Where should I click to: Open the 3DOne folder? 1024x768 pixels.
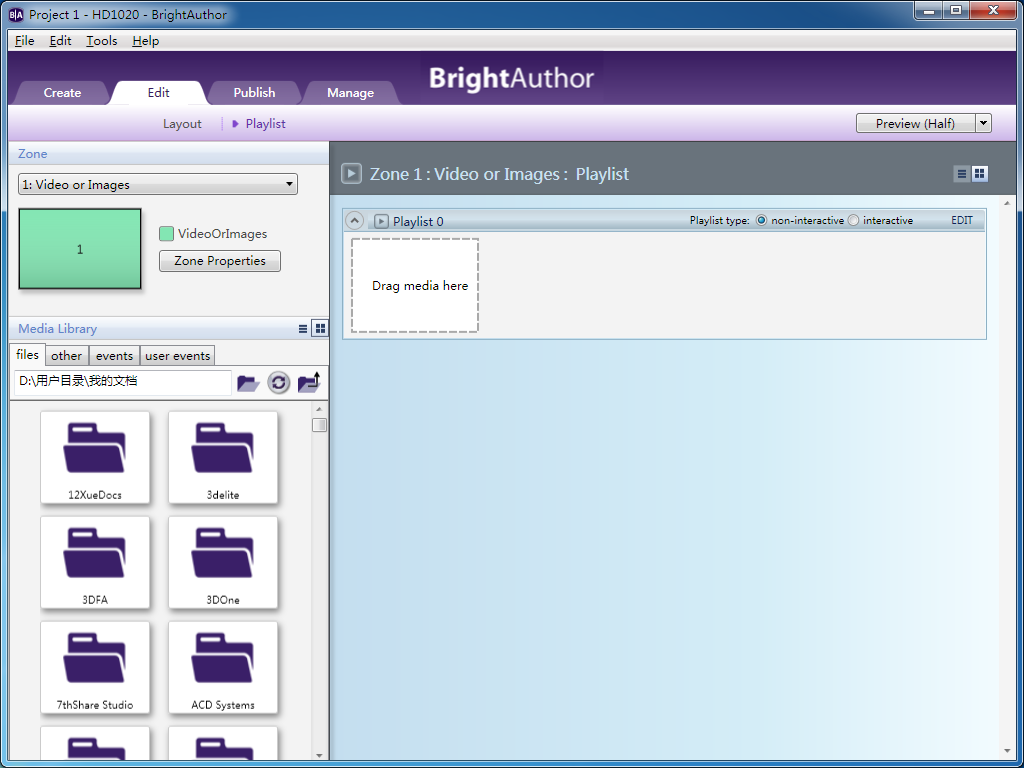coord(223,562)
